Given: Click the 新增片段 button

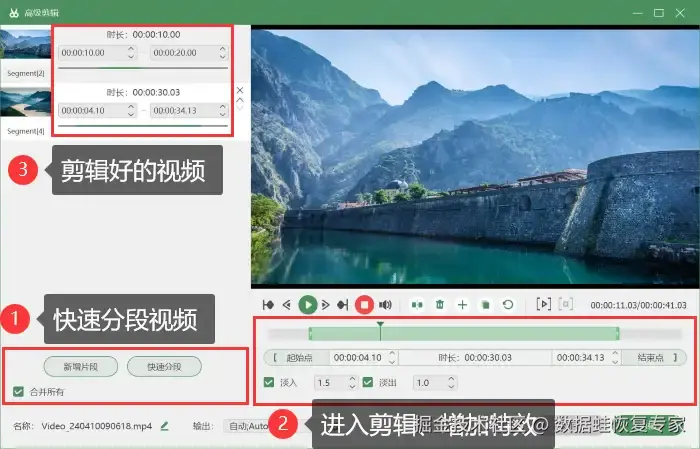Looking at the screenshot, I should (x=81, y=367).
